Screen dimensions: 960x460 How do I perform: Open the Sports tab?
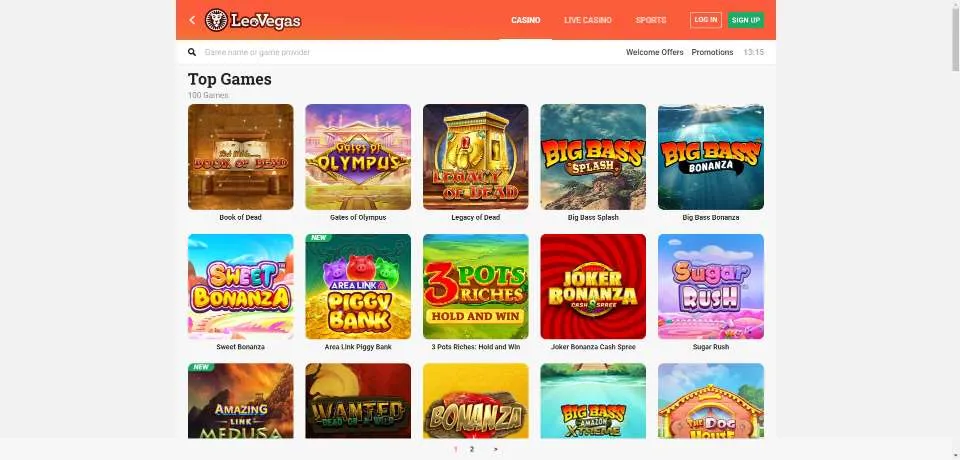pos(651,20)
